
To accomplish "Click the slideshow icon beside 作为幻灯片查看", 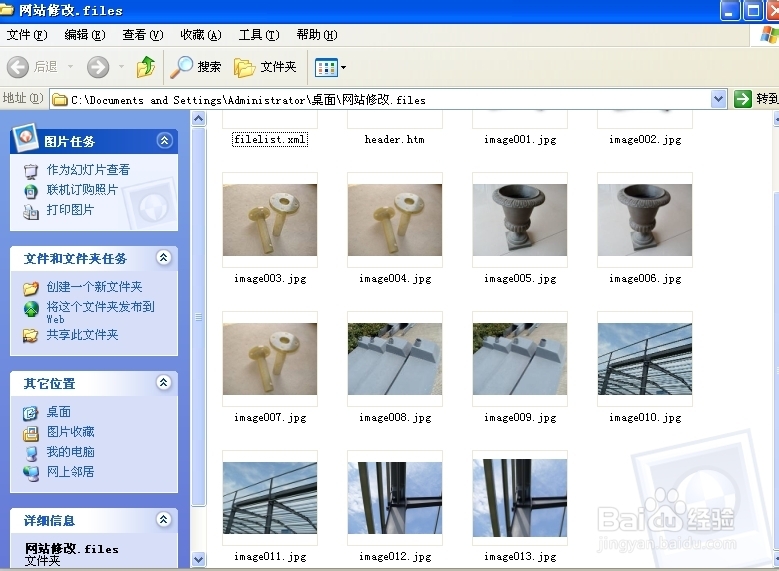I will [31, 172].
